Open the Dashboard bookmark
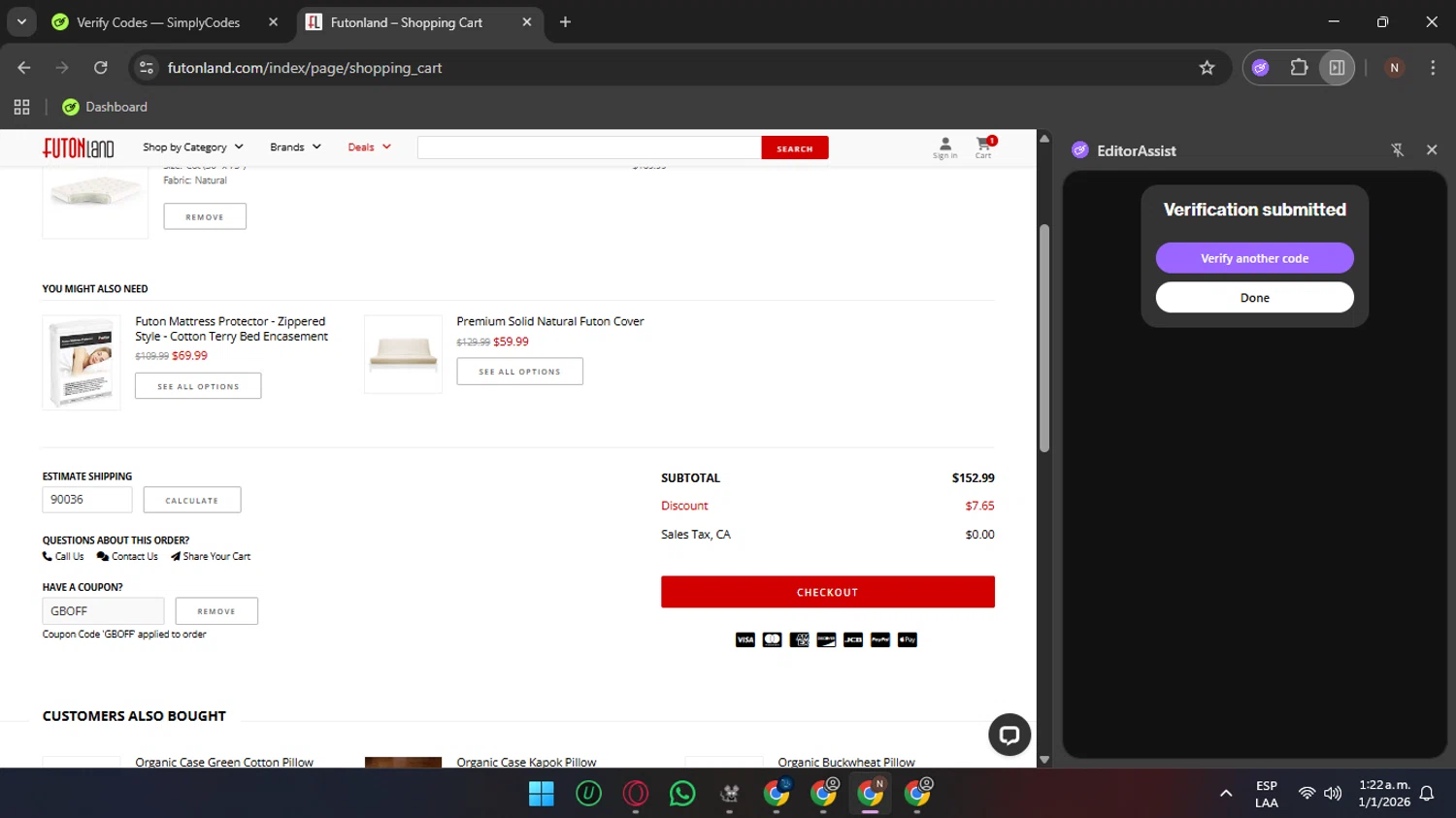Image resolution: width=1456 pixels, height=818 pixels. click(x=105, y=107)
